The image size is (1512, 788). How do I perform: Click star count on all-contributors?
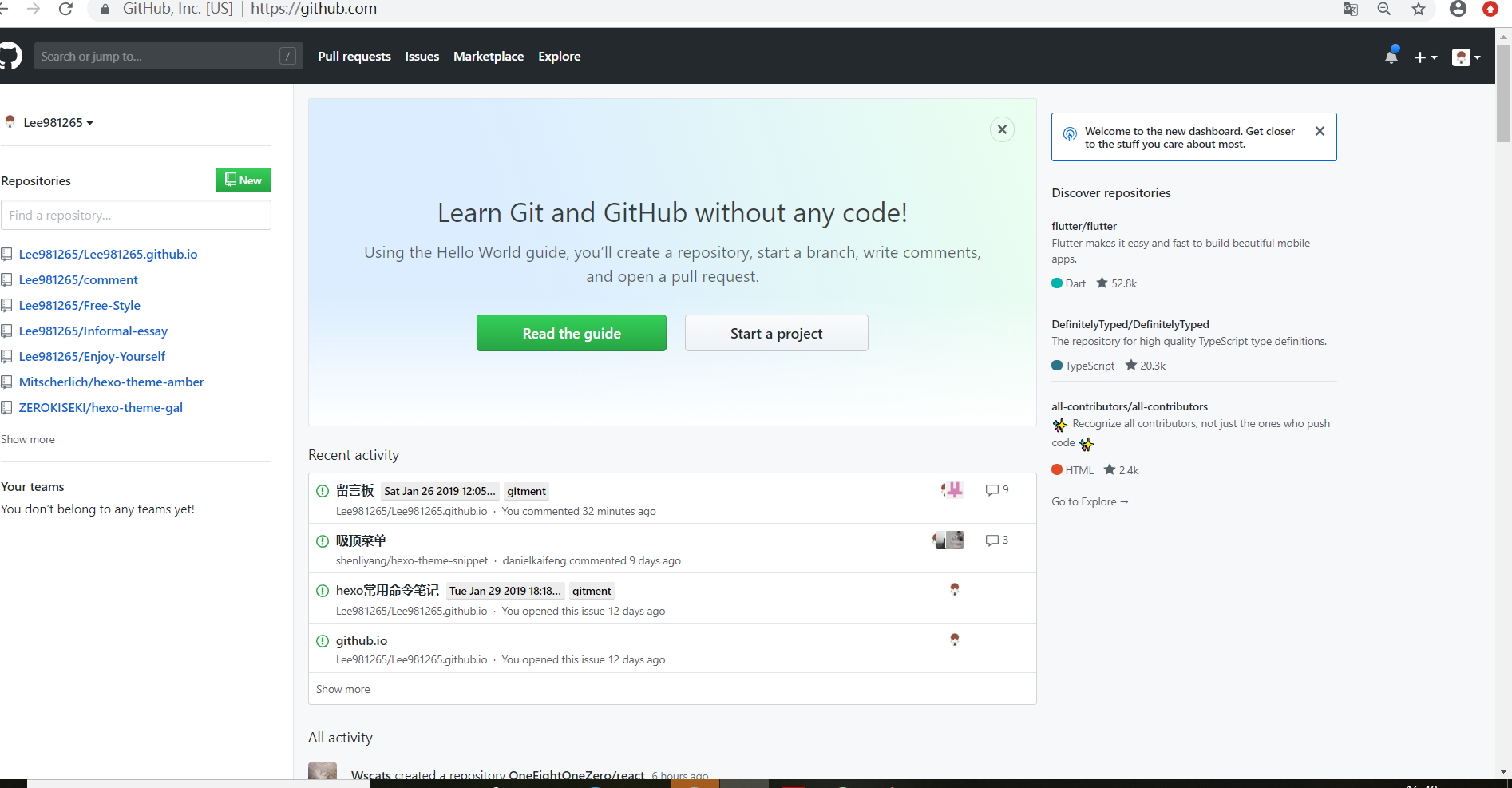pos(1122,470)
